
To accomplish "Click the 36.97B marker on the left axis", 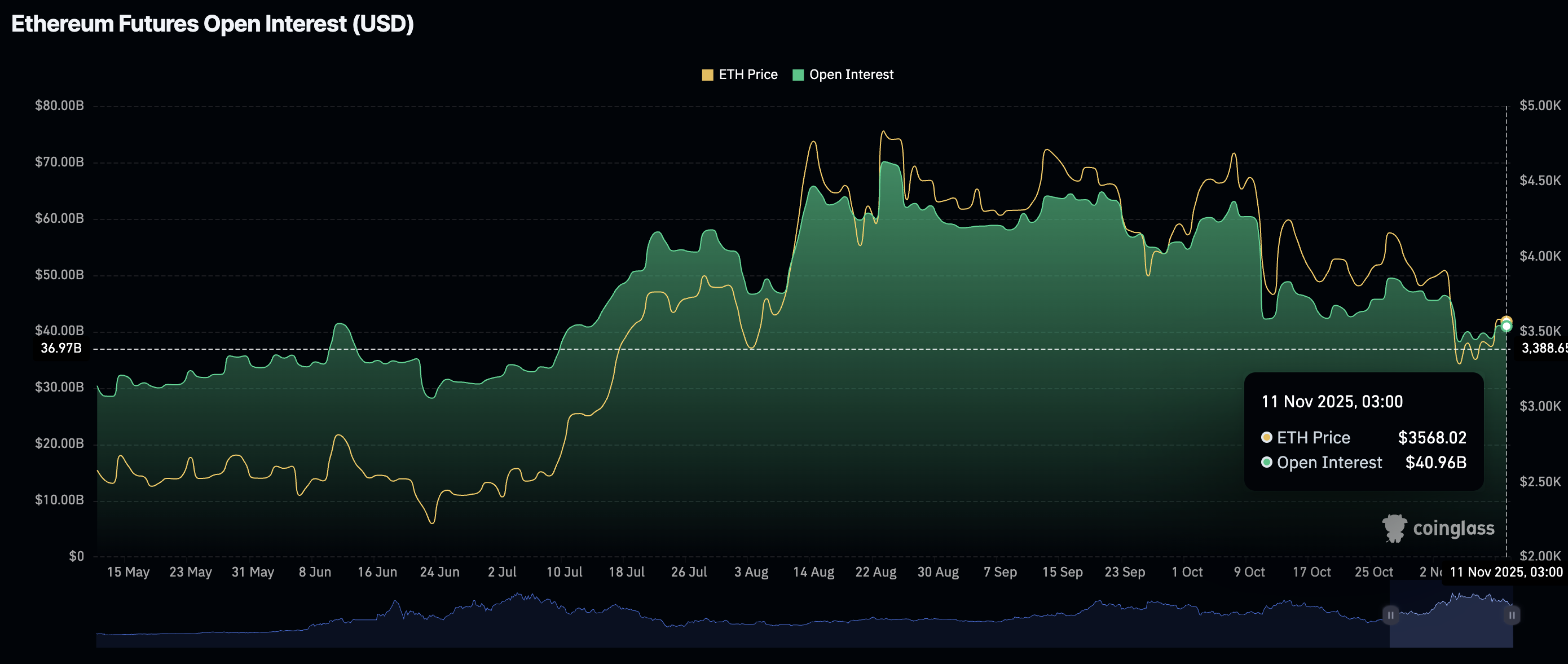I will [61, 348].
